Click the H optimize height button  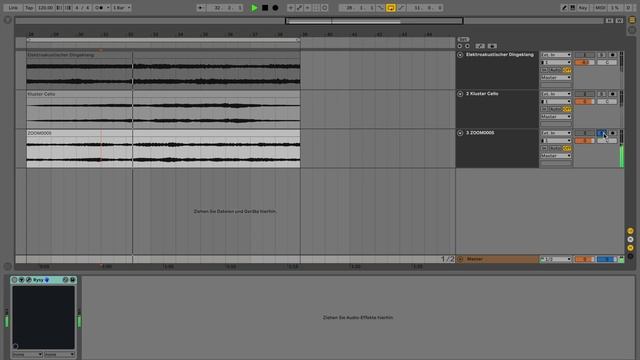(609, 20)
